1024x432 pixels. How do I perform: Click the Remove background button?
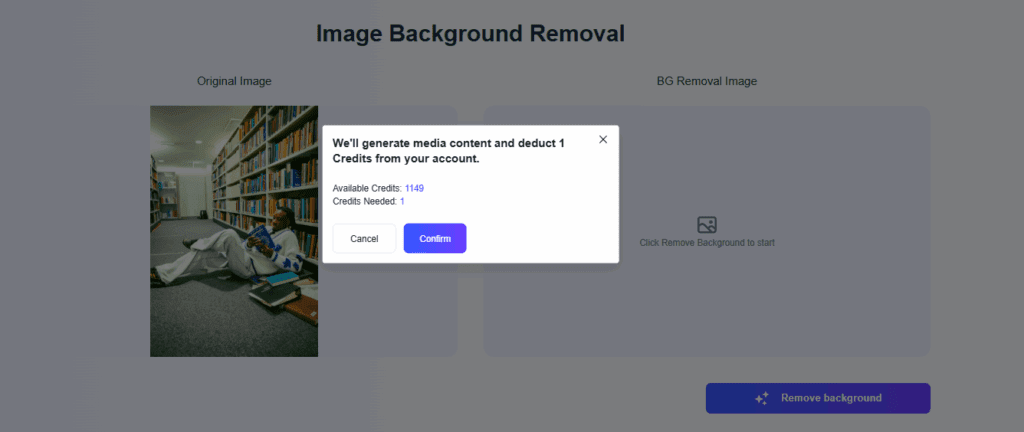tap(818, 398)
